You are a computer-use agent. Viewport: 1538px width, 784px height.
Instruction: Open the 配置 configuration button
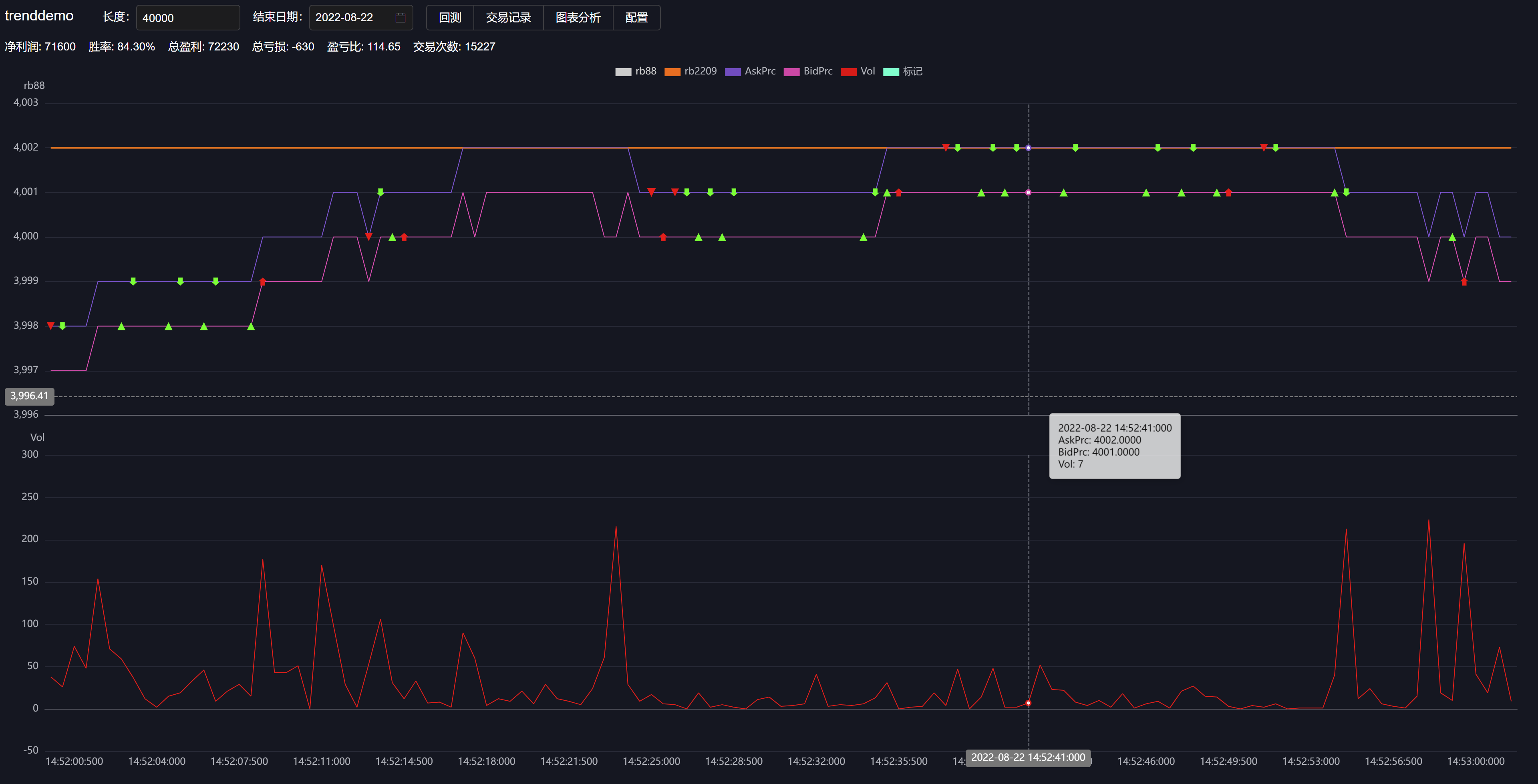pos(636,18)
